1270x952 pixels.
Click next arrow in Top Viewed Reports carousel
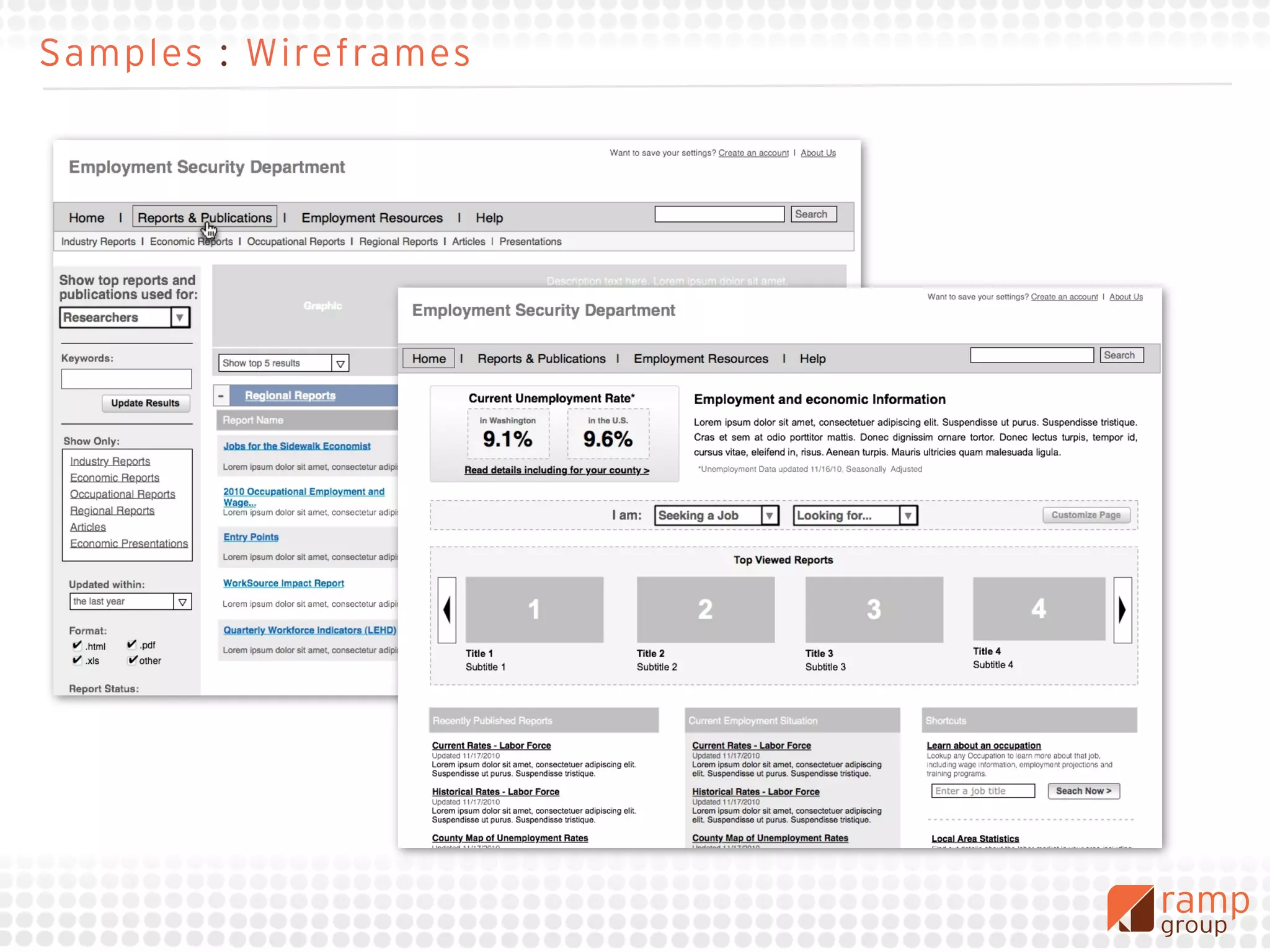(x=1122, y=610)
